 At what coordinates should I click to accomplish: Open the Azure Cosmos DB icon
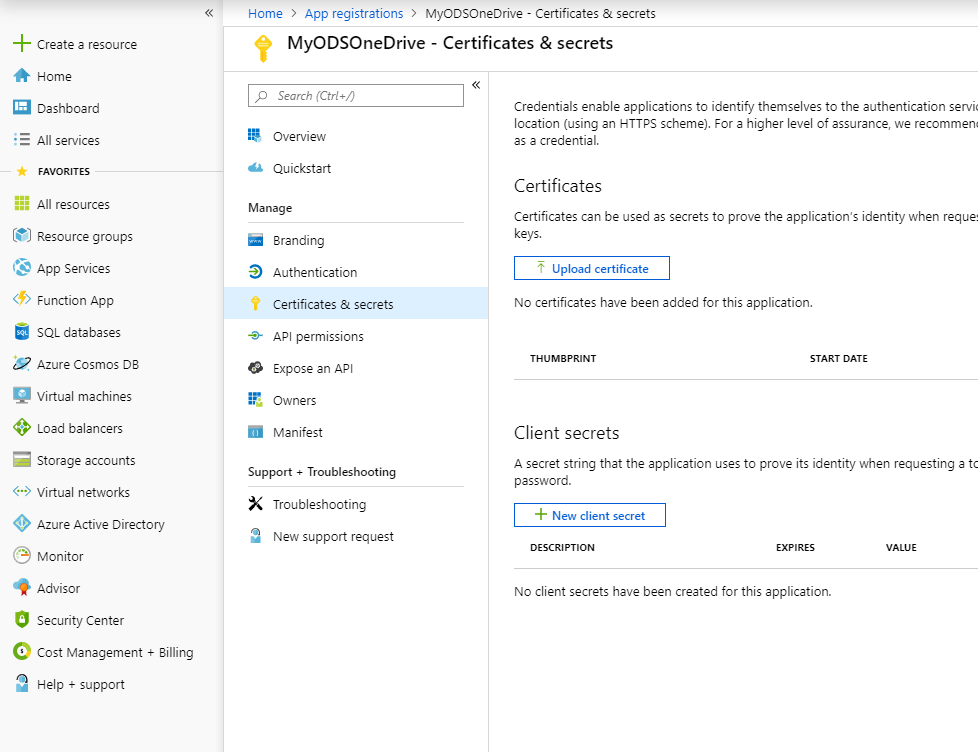point(21,364)
